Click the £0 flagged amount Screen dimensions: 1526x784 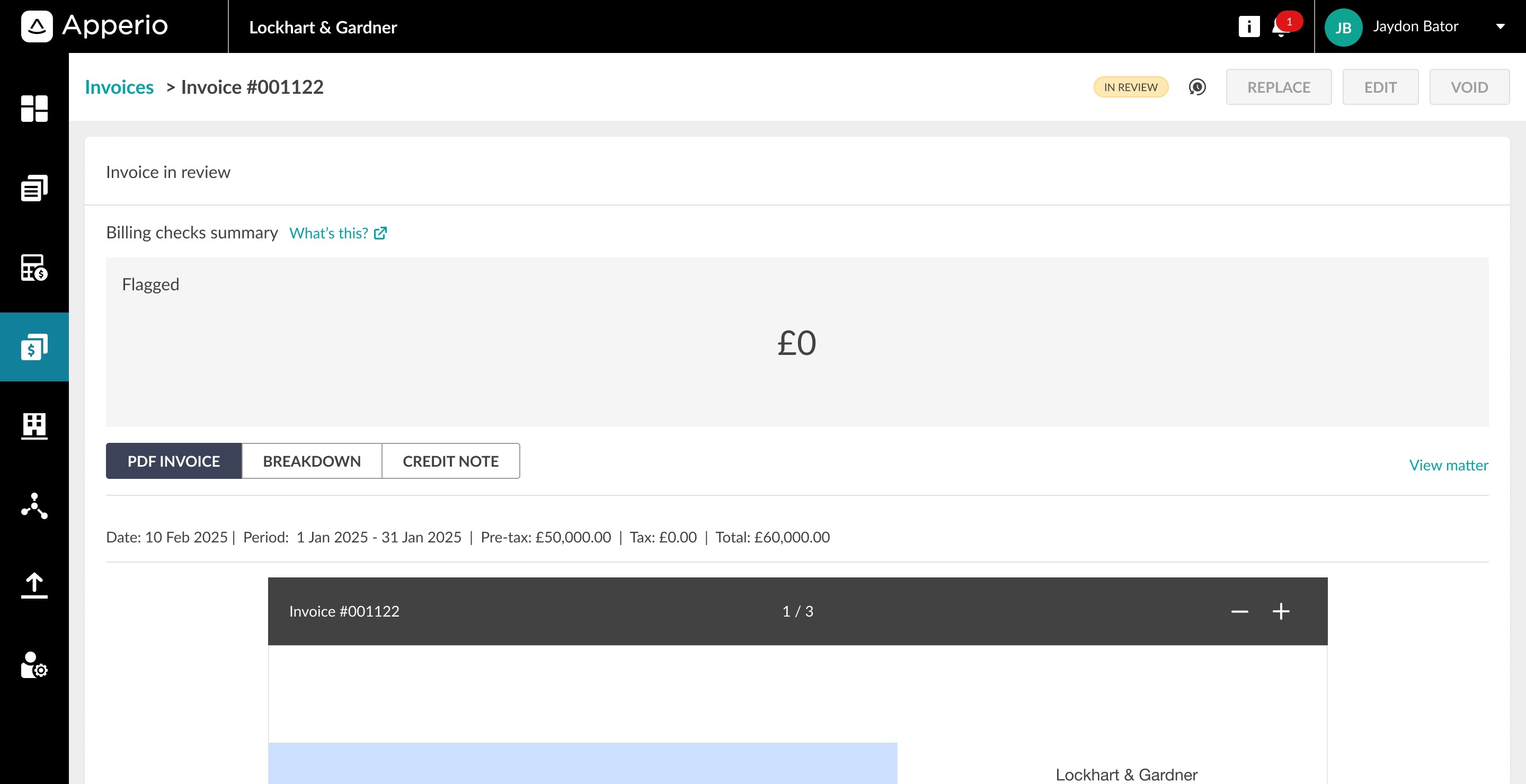pyautogui.click(x=797, y=343)
